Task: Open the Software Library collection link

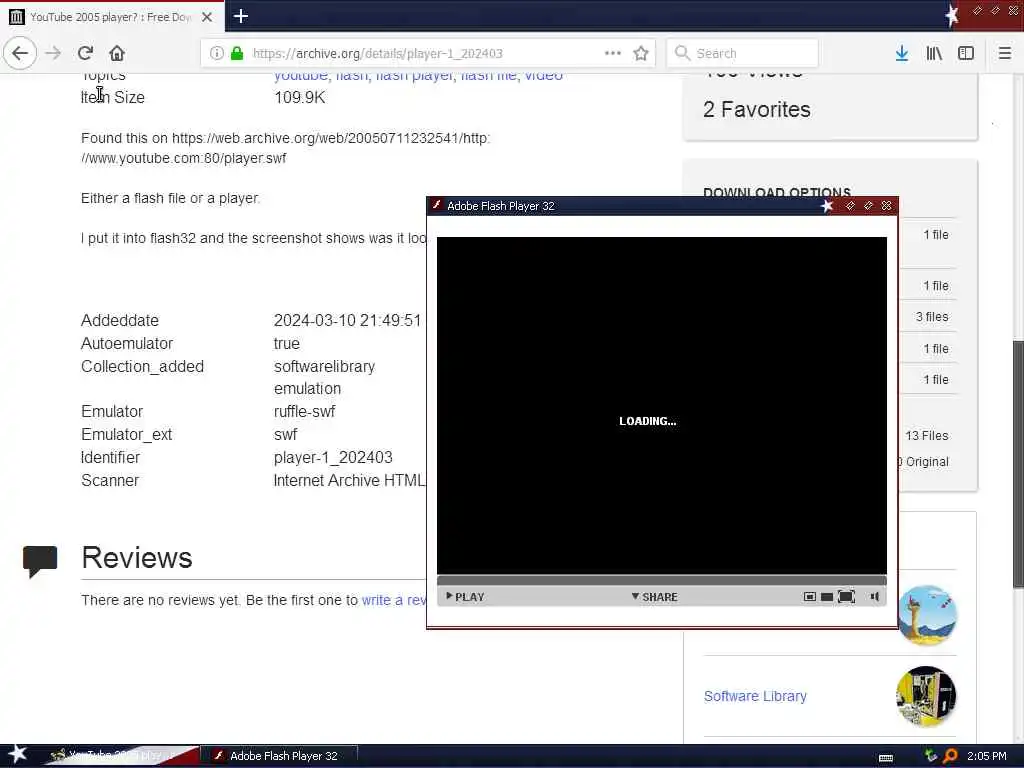Action: (x=755, y=696)
